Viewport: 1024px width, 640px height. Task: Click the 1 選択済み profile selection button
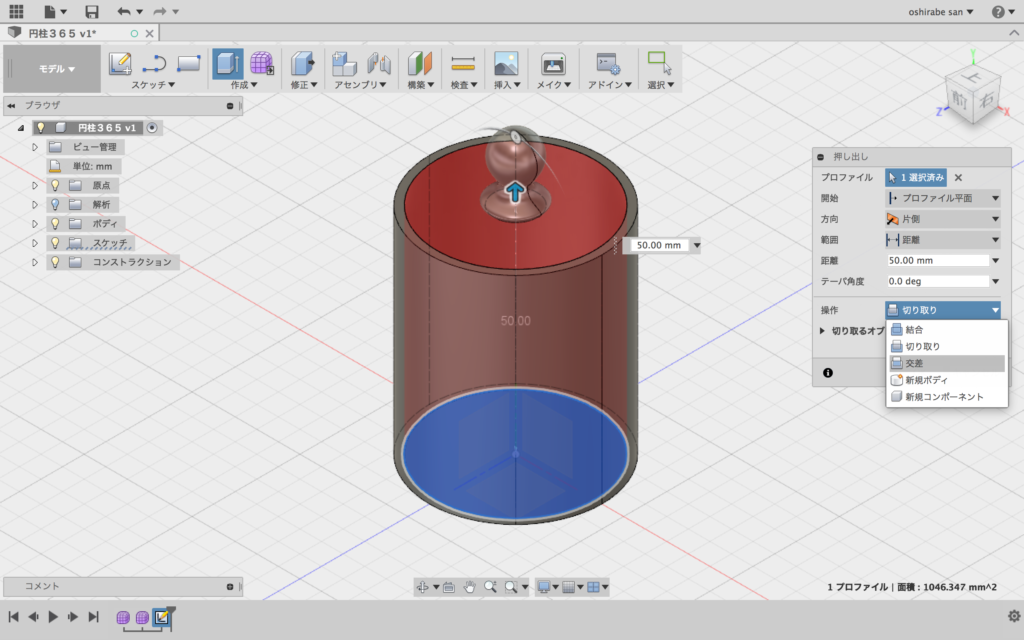(916, 178)
